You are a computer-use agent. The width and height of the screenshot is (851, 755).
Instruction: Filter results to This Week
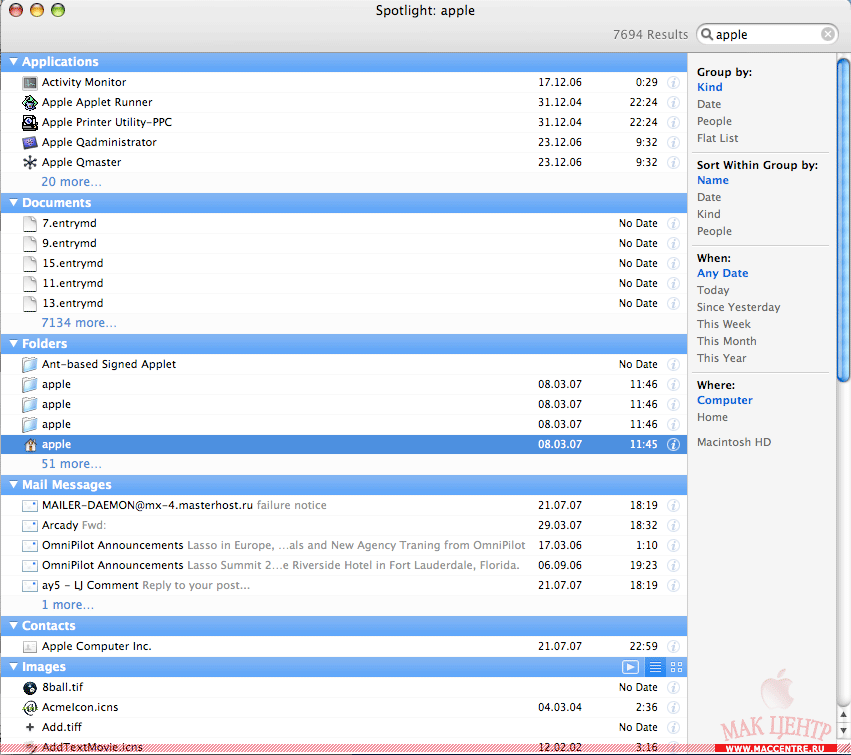[723, 325]
